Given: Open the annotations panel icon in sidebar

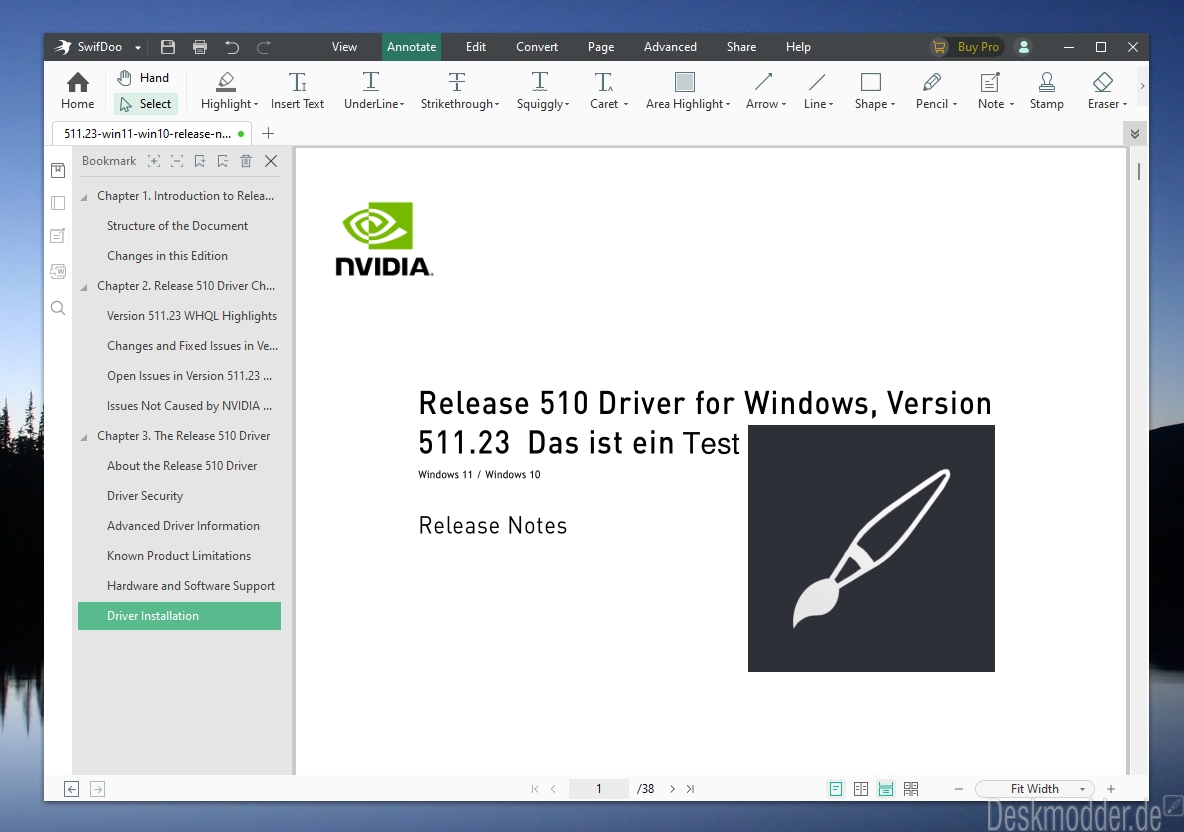Looking at the screenshot, I should pos(58,236).
